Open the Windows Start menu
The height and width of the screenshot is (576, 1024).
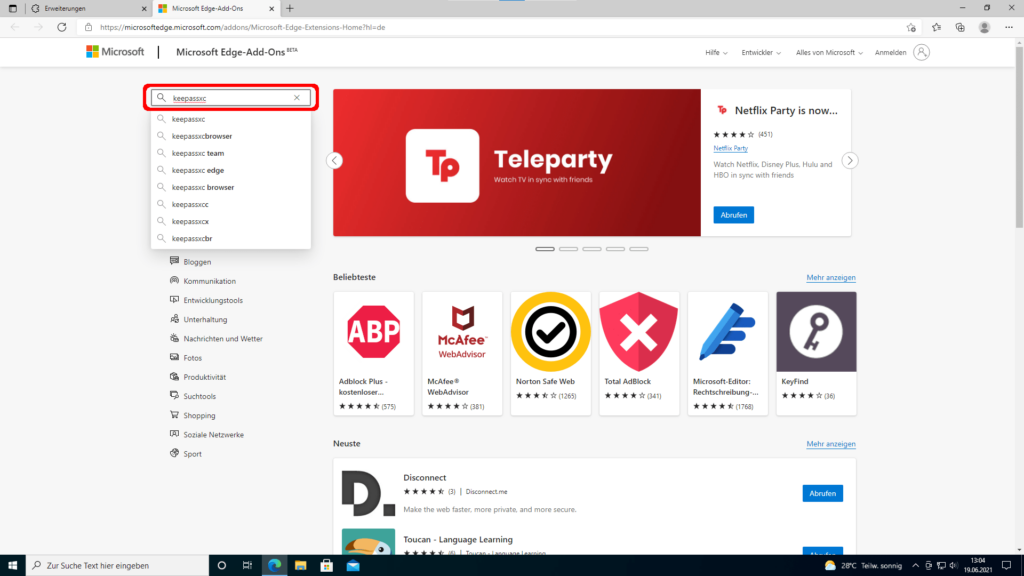click(x=12, y=566)
